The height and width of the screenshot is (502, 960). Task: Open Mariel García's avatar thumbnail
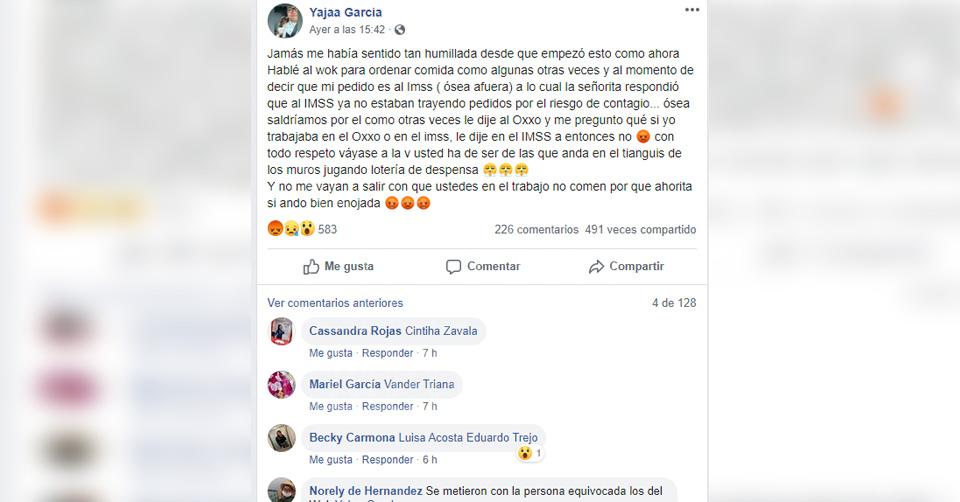coord(282,384)
